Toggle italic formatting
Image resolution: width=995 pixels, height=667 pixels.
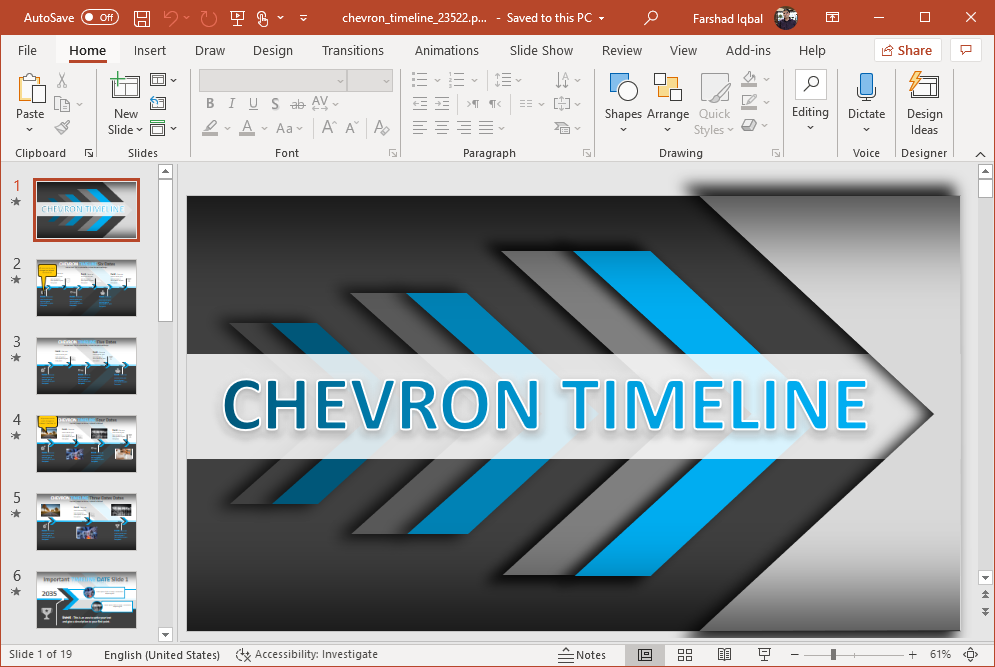point(231,103)
